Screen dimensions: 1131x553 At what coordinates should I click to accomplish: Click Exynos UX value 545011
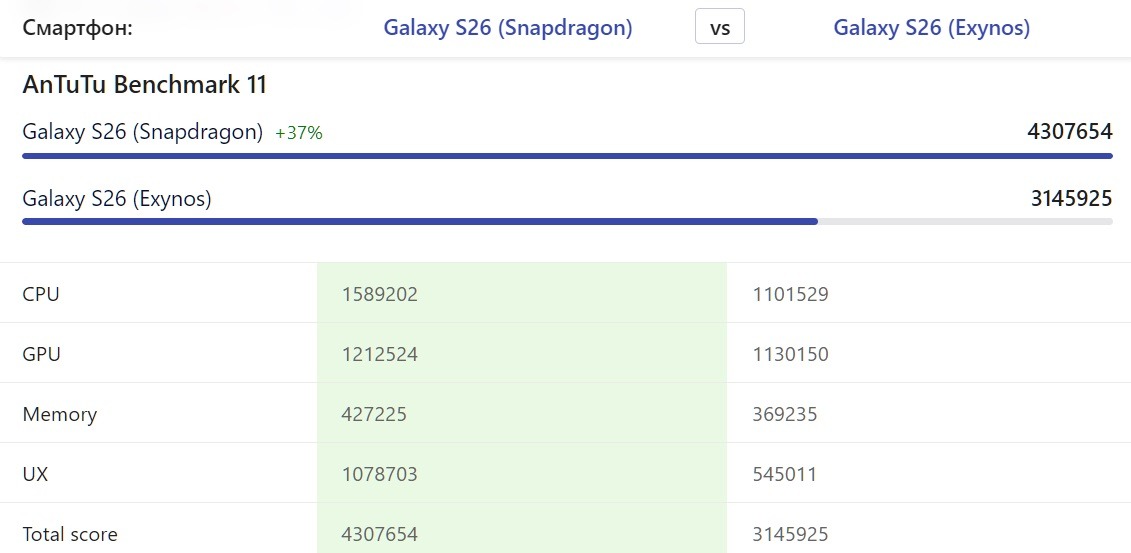tap(785, 474)
